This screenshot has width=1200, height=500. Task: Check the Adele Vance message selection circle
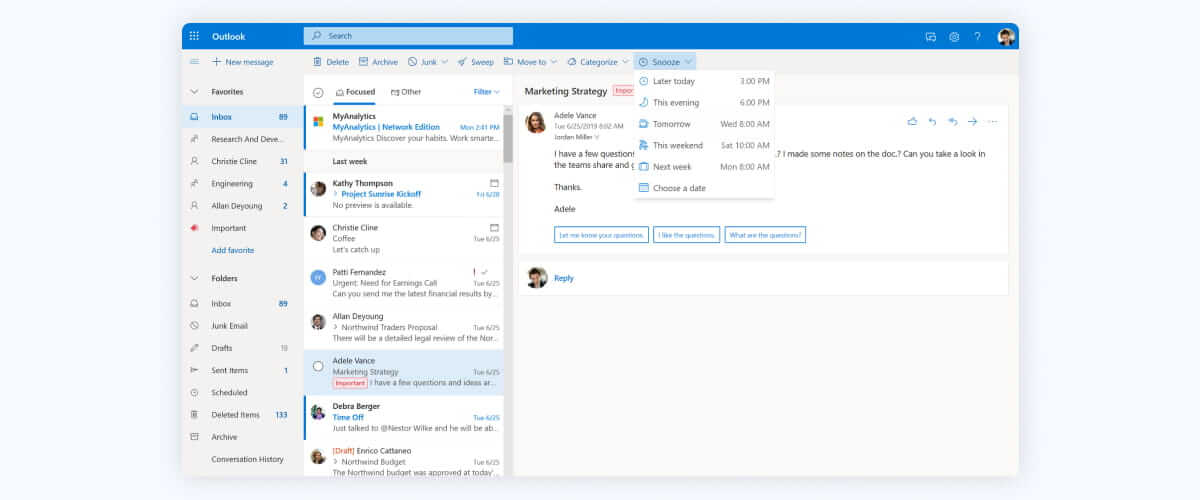(318, 366)
